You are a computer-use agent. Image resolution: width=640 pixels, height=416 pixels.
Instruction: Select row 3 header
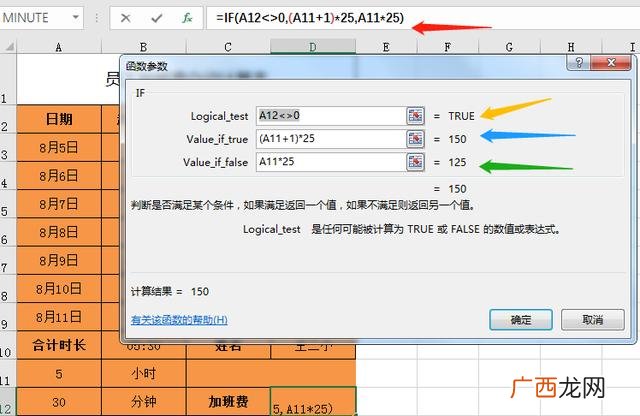coord(8,148)
